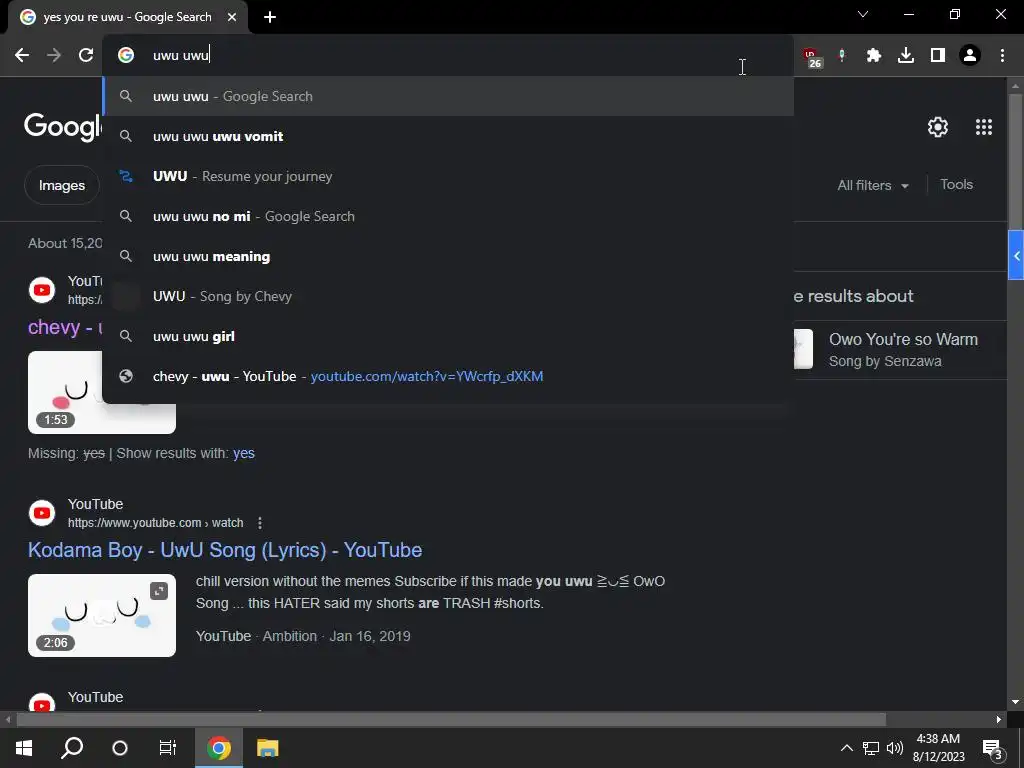Click the scroll down arrow of vertical scrollbar
Image resolution: width=1024 pixels, height=768 pixels.
pyautogui.click(x=1015, y=702)
